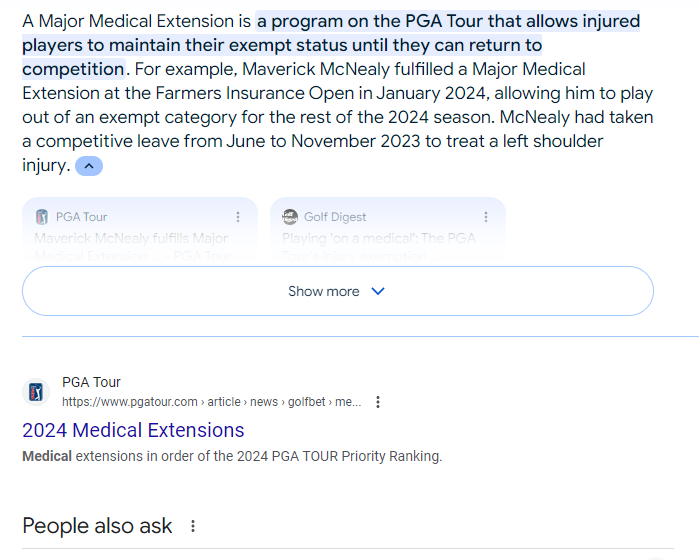This screenshot has width=699, height=560.
Task: Click the Medical extensions result snippet text
Action: 232,456
